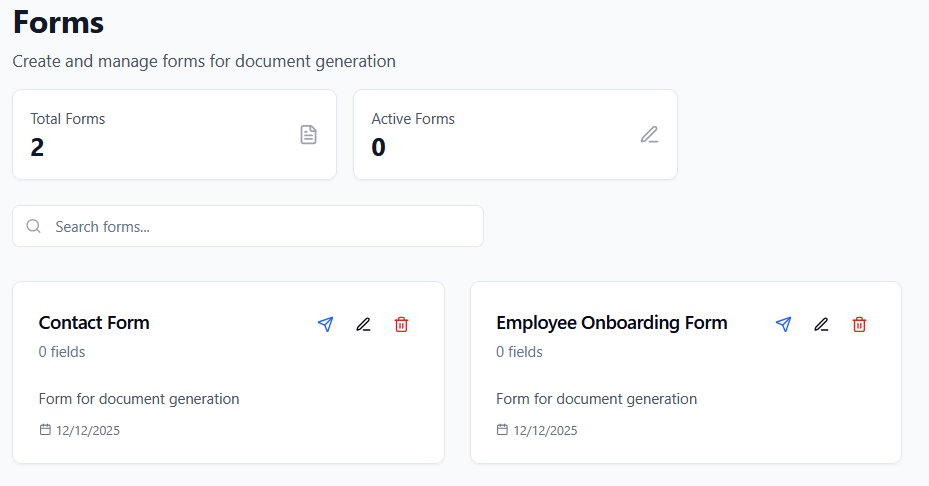Select the Total Forms count of 2

click(x=37, y=148)
